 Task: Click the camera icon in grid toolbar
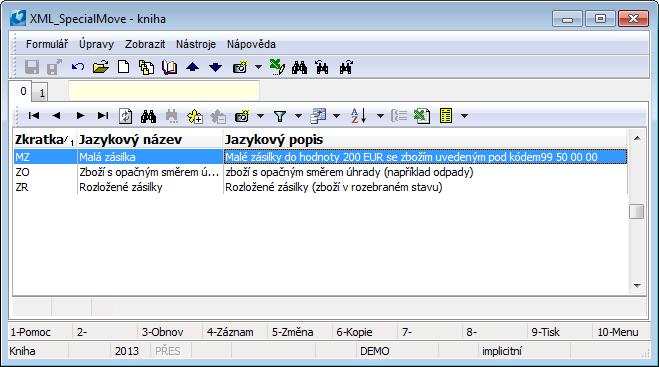pyautogui.click(x=242, y=116)
